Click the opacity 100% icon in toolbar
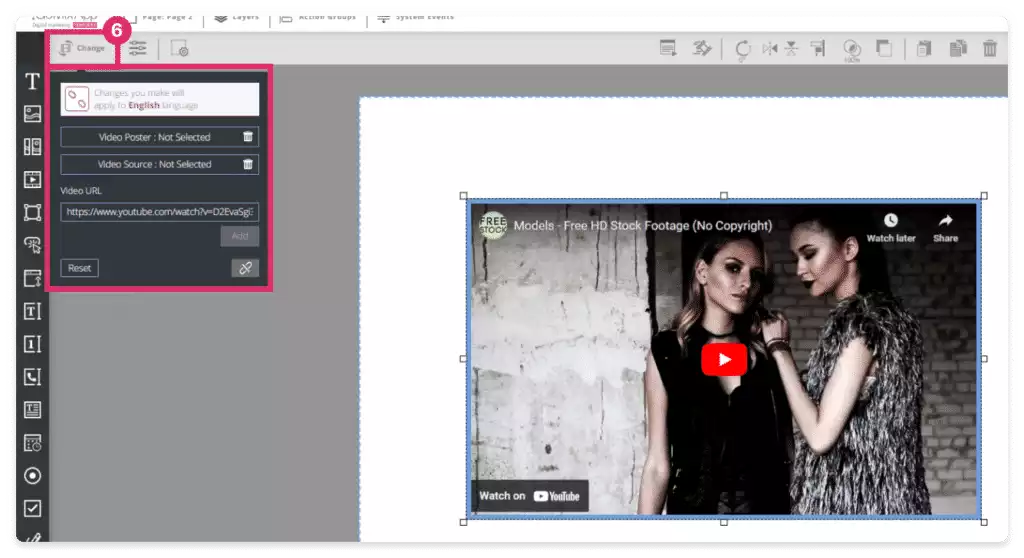1024x558 pixels. (x=851, y=50)
